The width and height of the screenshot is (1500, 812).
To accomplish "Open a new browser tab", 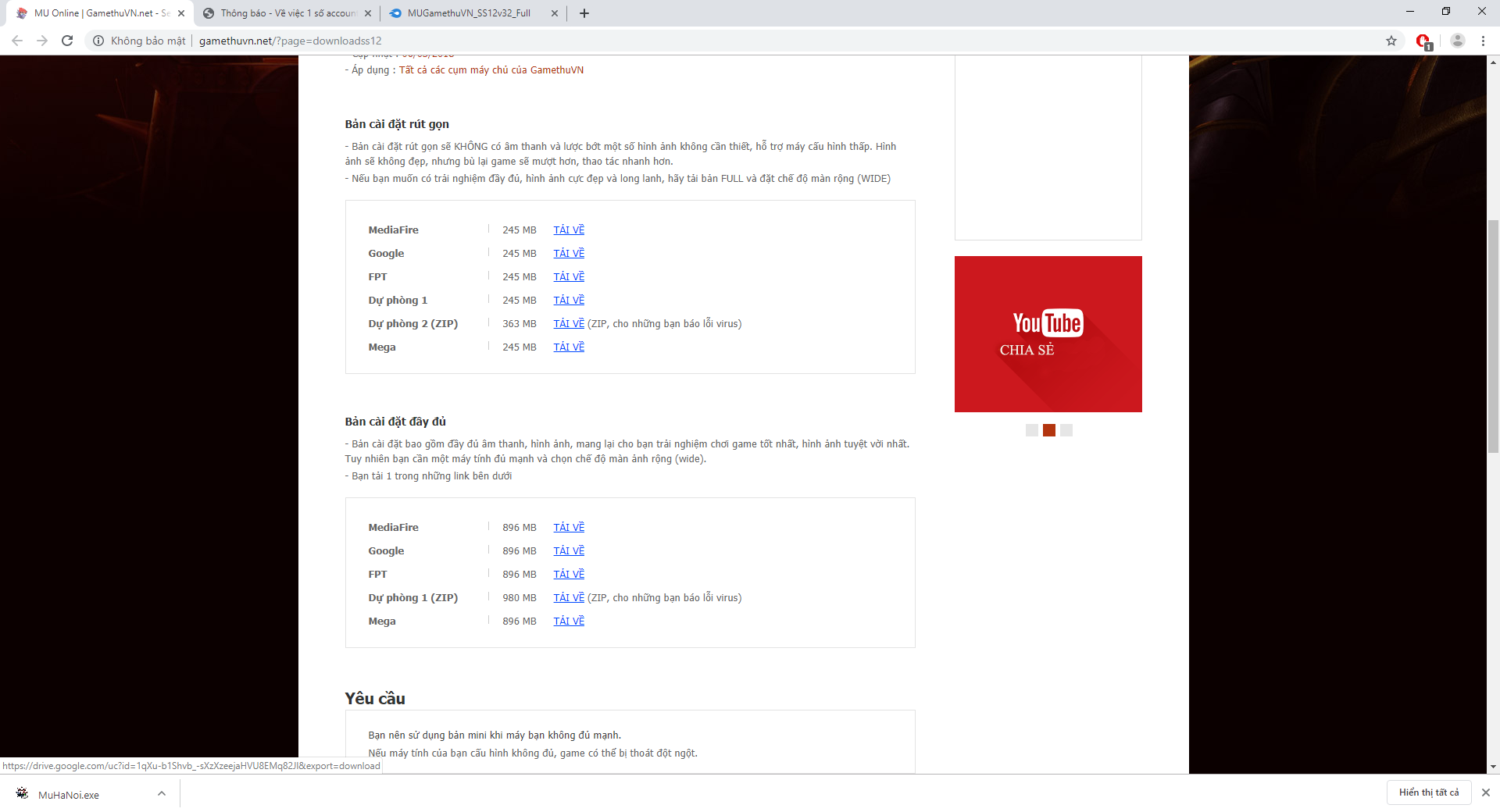I will pos(584,13).
